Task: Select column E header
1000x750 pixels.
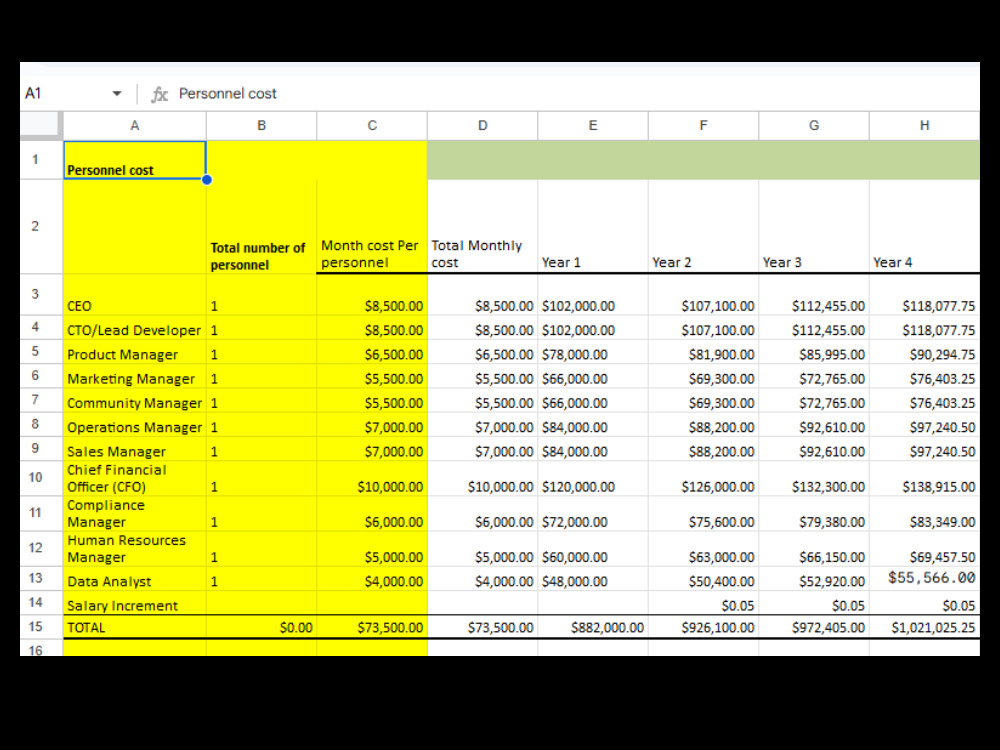Action: coord(593,126)
